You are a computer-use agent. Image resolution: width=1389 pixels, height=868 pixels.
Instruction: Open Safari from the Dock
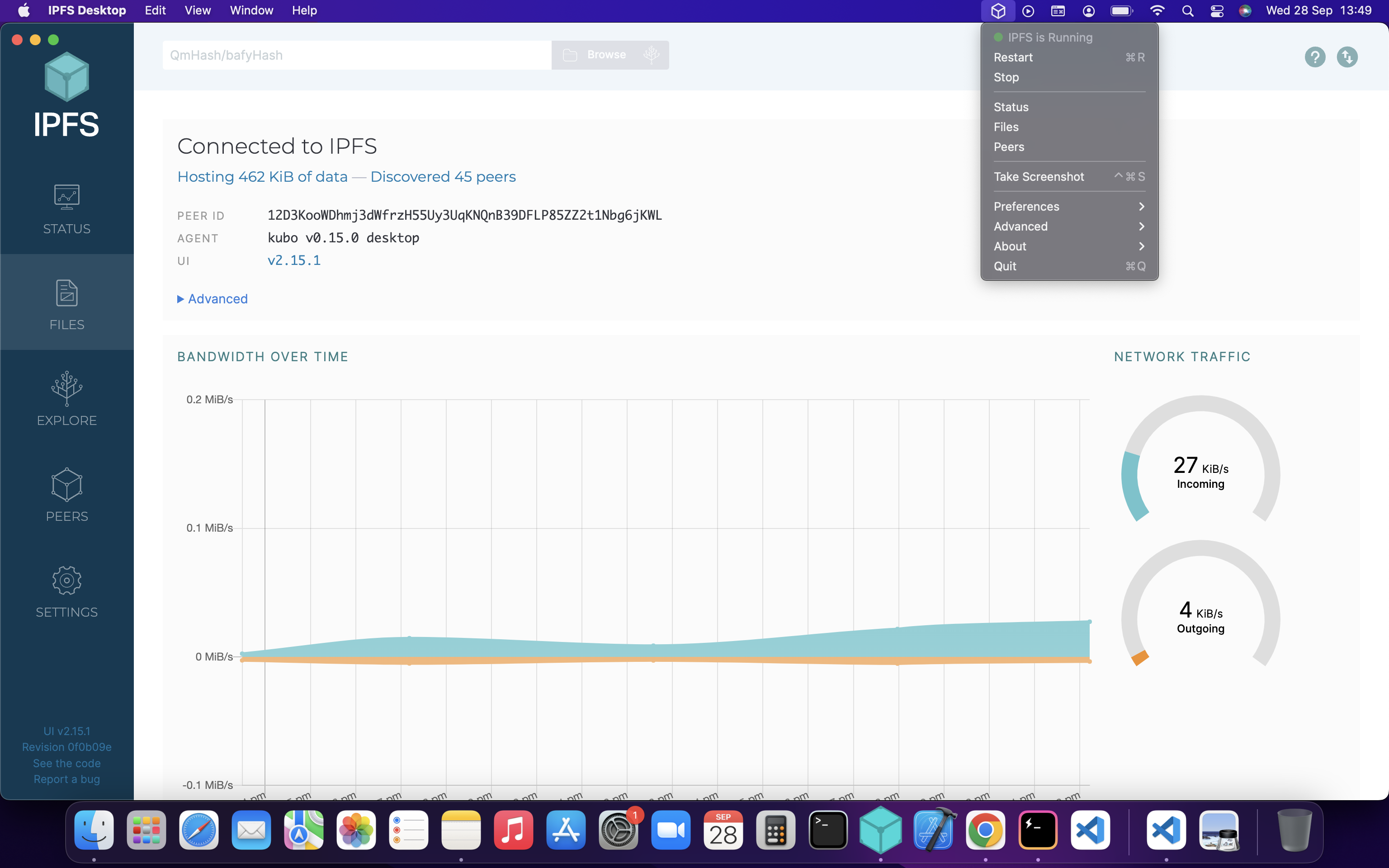click(x=198, y=830)
